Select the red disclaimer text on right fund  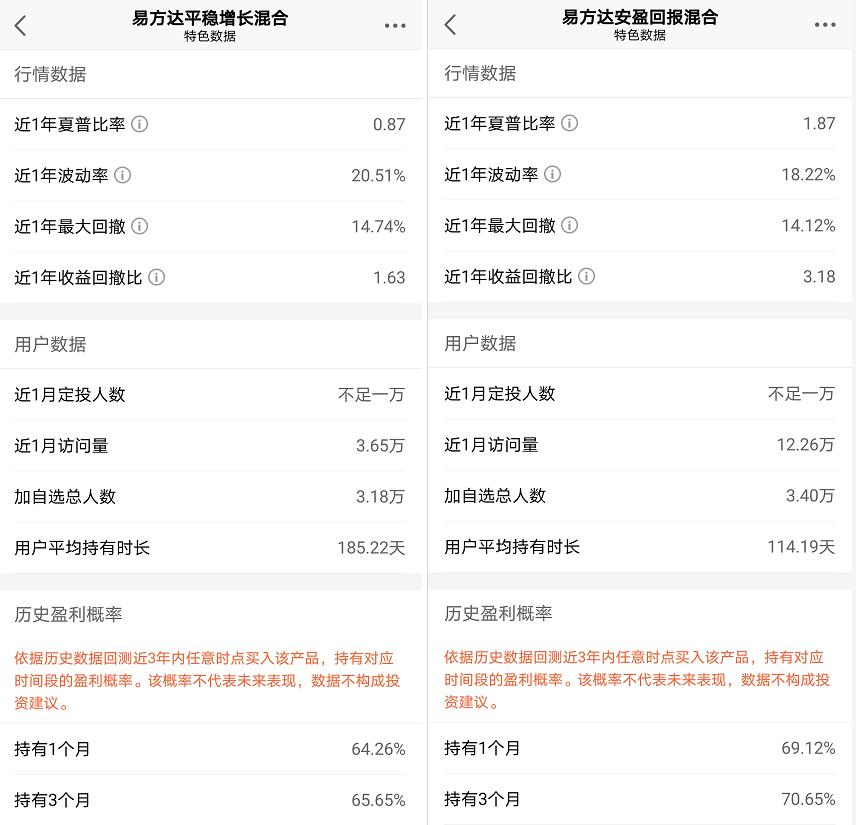click(641, 675)
